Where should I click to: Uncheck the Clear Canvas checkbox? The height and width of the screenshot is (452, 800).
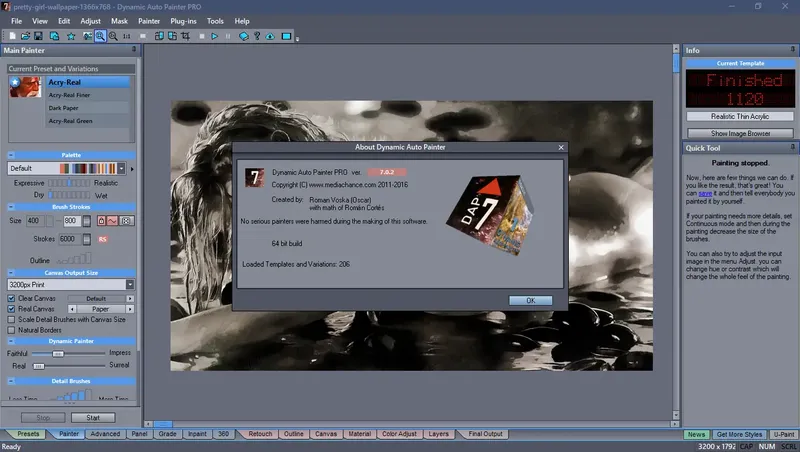[11, 298]
